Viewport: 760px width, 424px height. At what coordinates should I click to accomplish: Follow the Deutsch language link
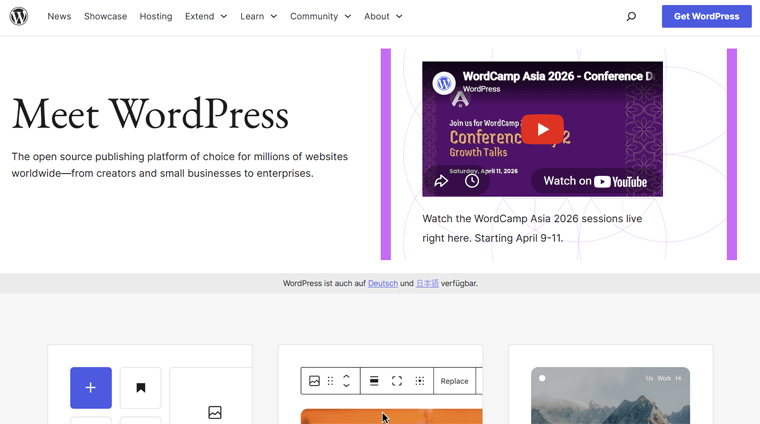383,283
